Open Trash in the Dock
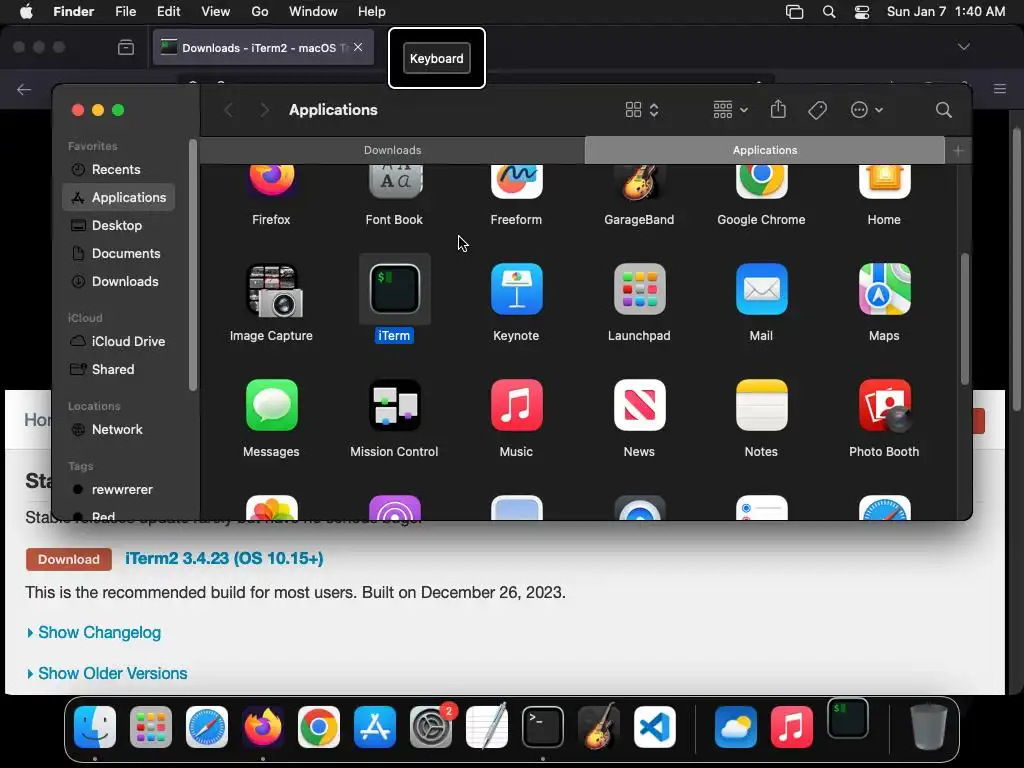The width and height of the screenshot is (1024, 768). coord(928,726)
